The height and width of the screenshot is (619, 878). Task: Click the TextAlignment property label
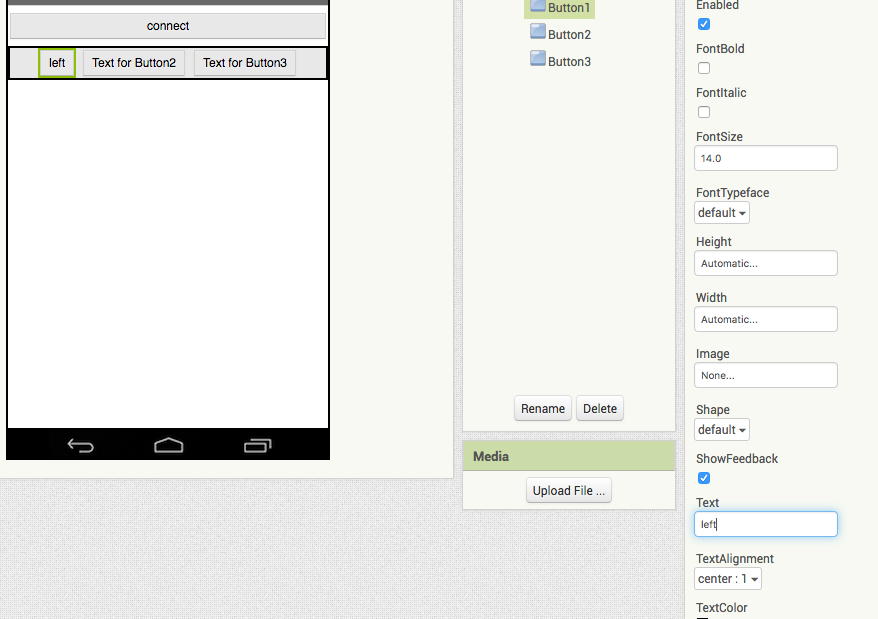[x=735, y=559]
